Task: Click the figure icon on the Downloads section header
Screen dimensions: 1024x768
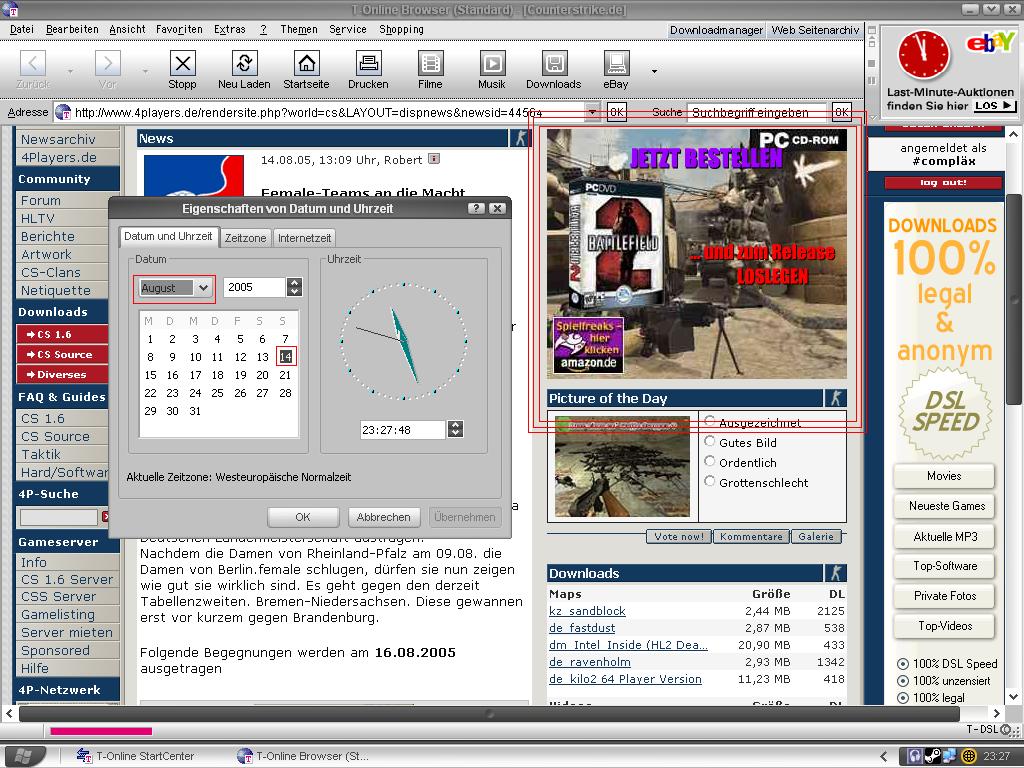Action: 835,573
